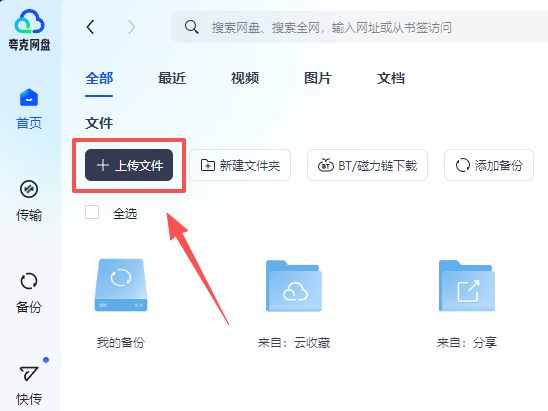Switch to the 视频 tab

245,78
